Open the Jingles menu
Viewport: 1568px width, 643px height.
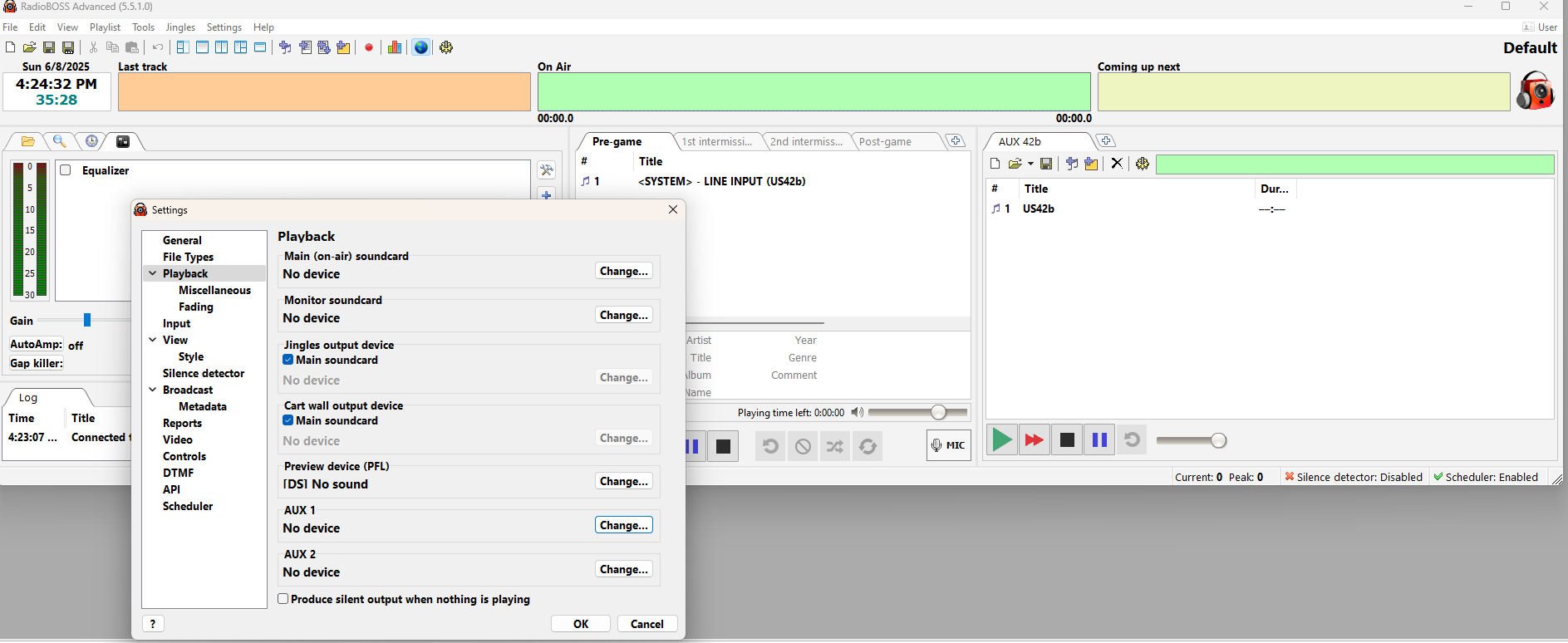pyautogui.click(x=180, y=27)
